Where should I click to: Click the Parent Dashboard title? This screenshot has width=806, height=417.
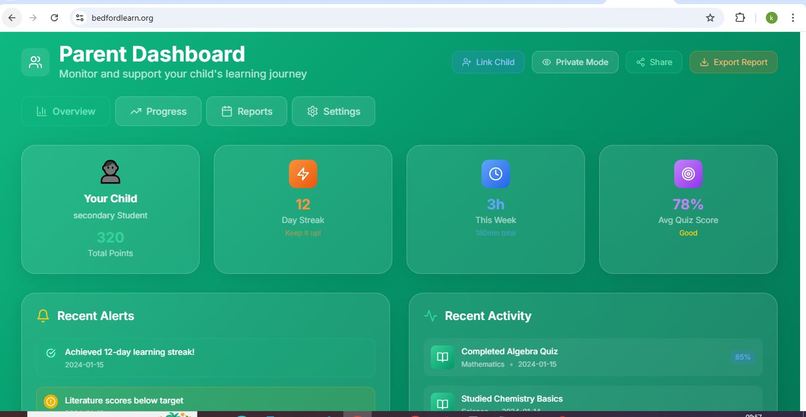[x=152, y=54]
